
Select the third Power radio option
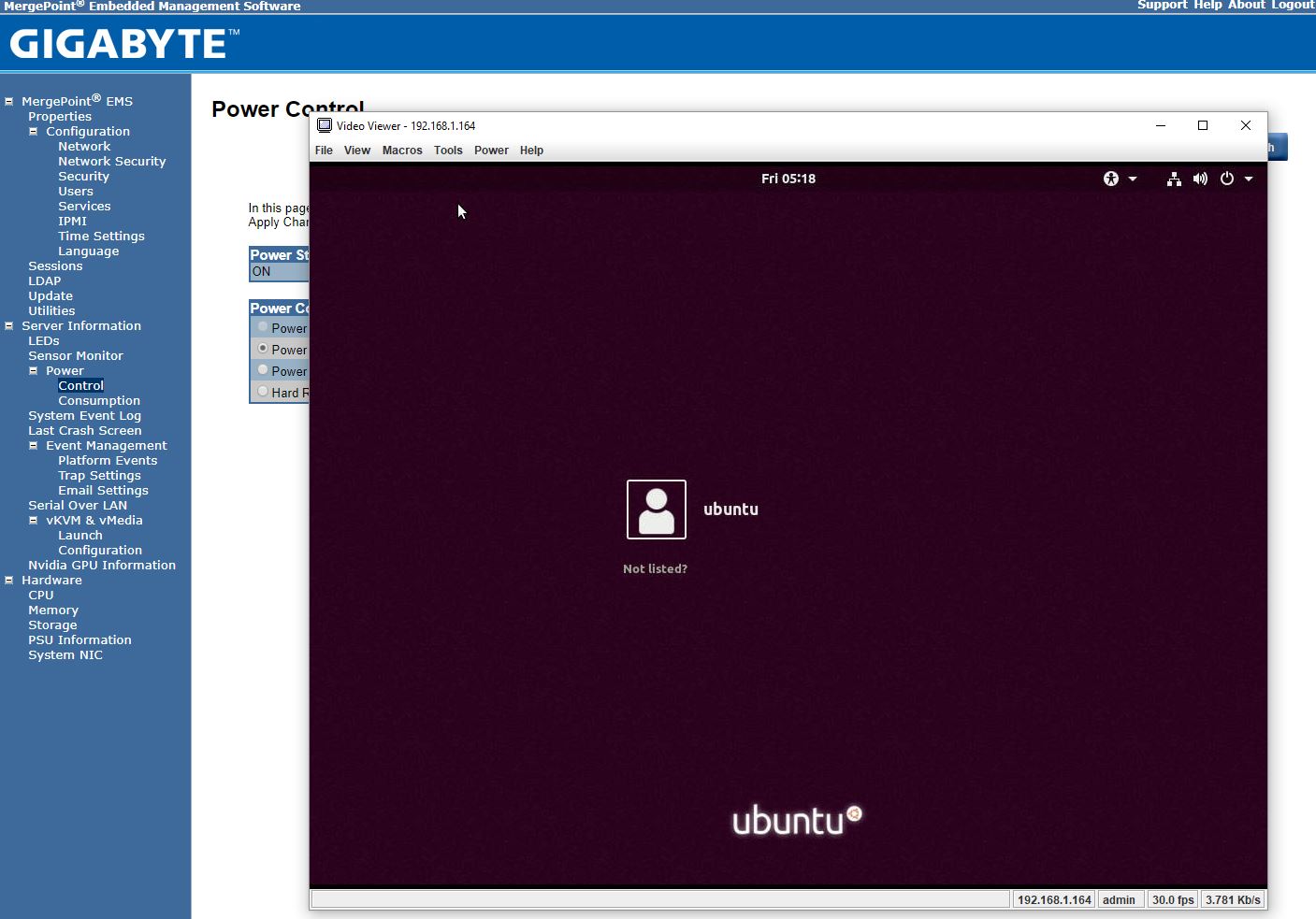[x=263, y=370]
